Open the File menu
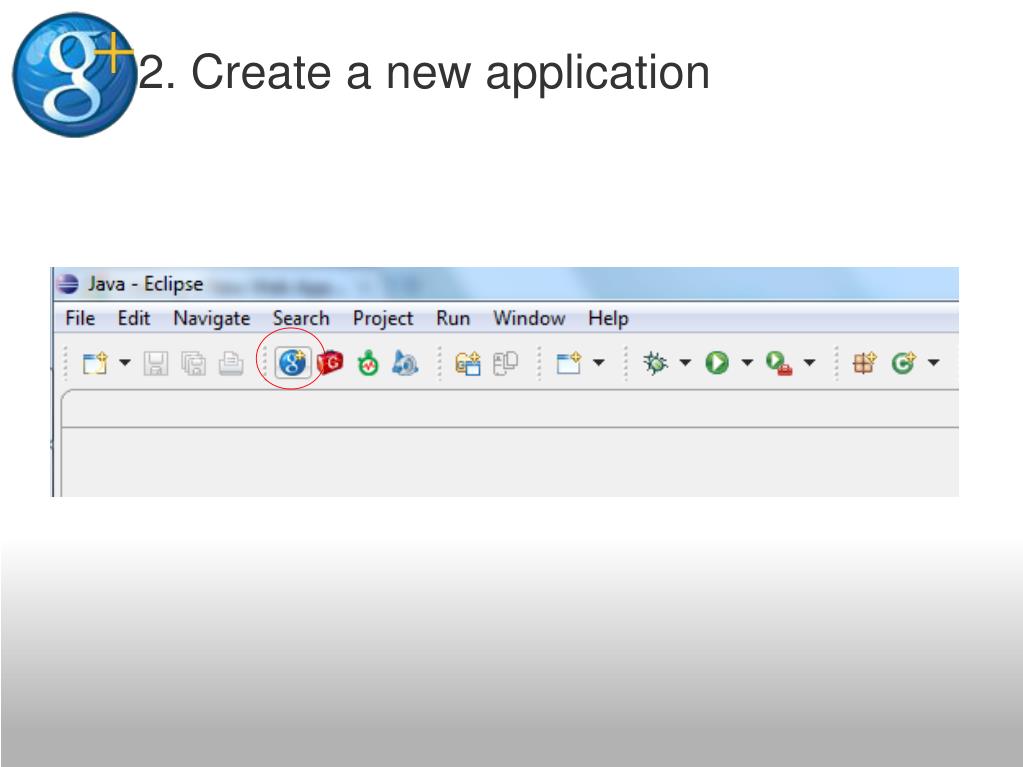 80,318
